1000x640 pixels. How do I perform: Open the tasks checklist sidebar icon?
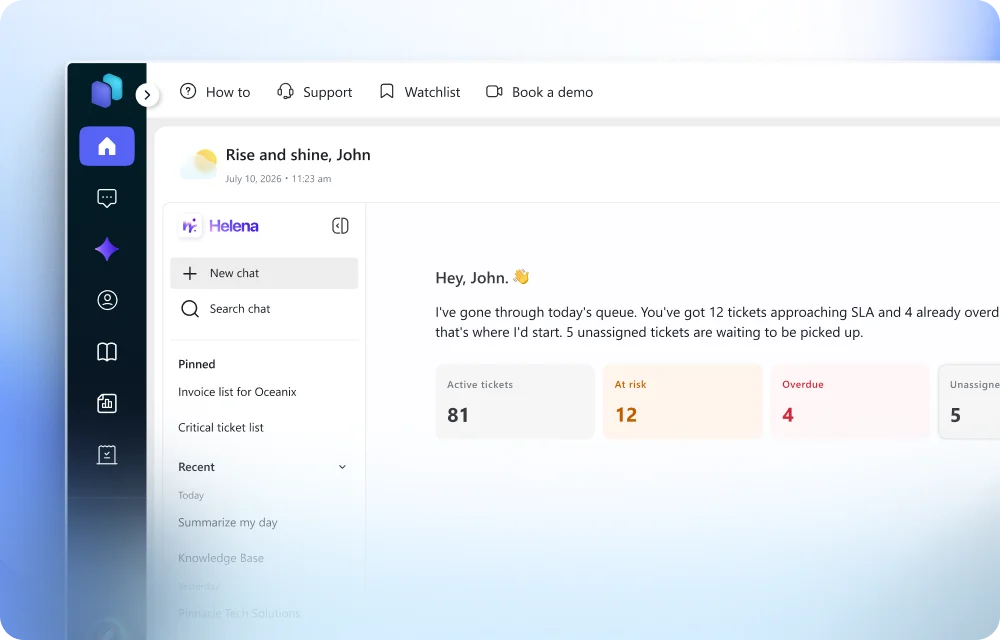pos(107,455)
